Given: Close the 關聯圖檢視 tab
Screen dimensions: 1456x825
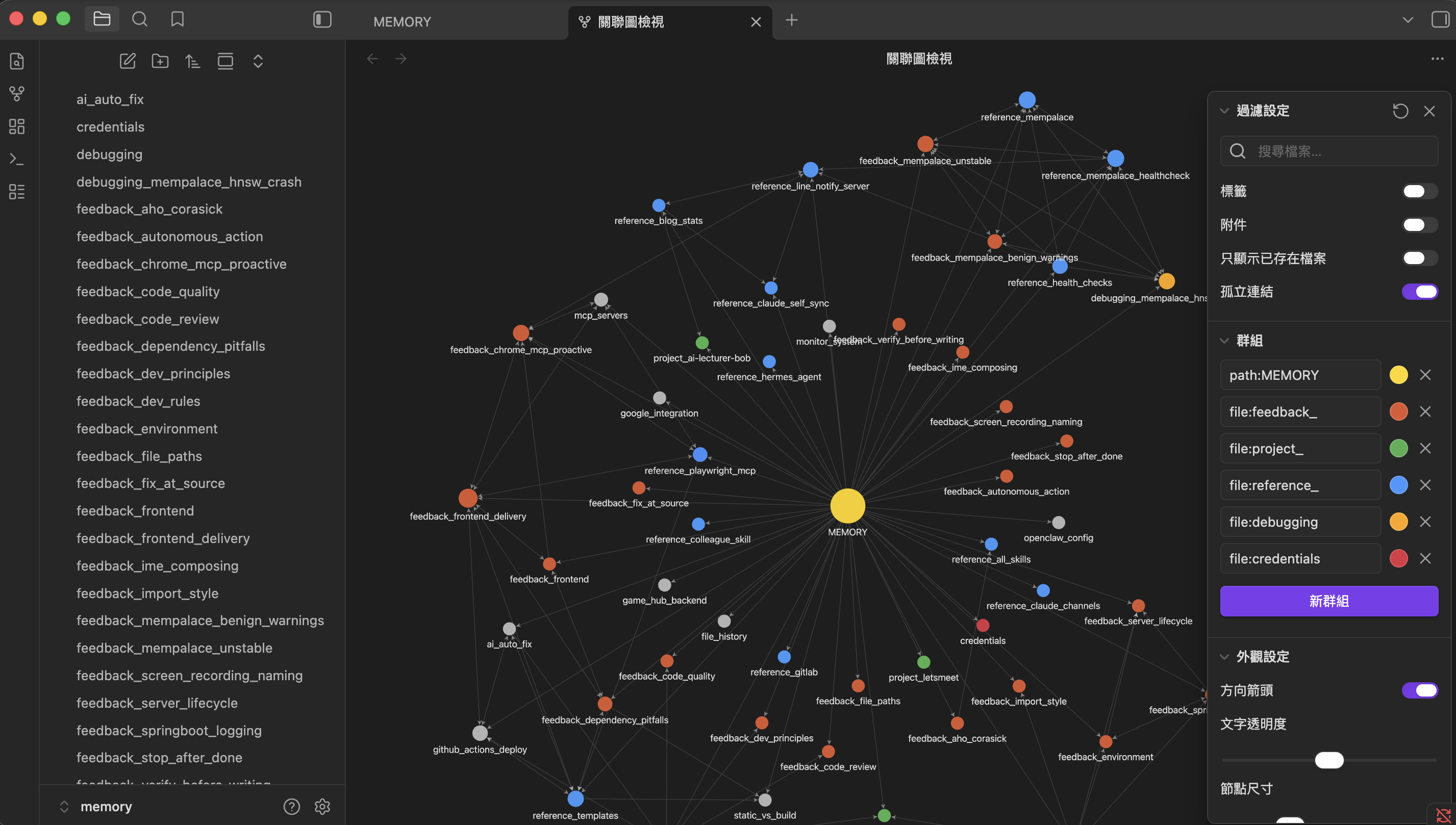Looking at the screenshot, I should (x=756, y=21).
